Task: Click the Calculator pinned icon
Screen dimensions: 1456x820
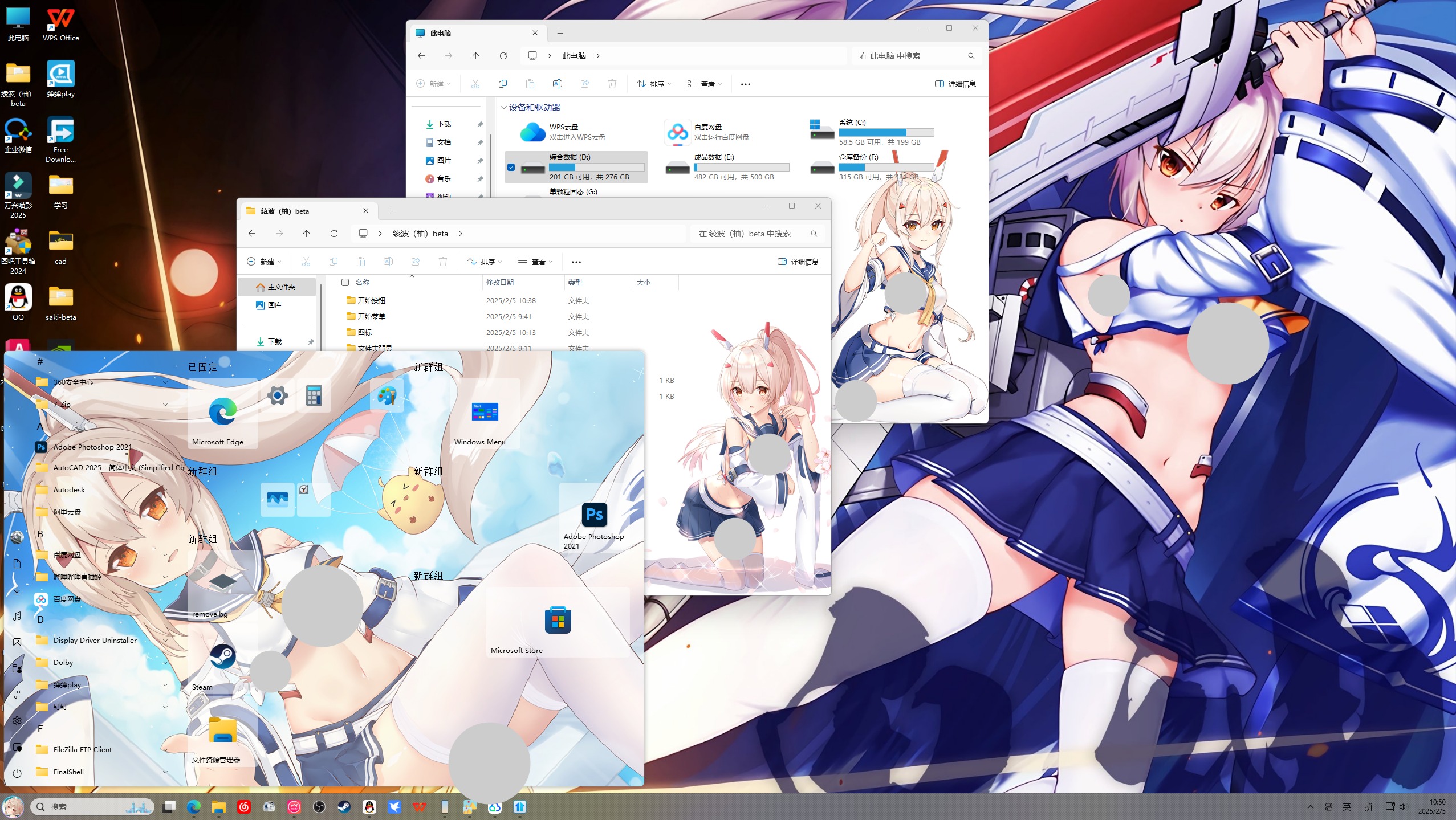Action: (x=314, y=395)
